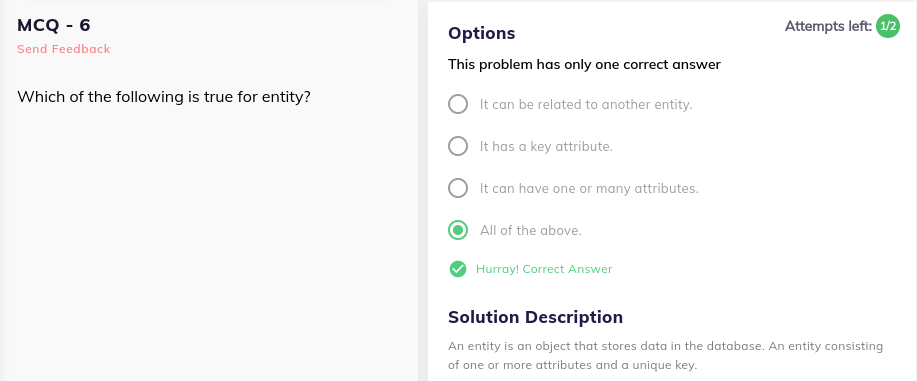The image size is (917, 381).
Task: Click the solution description paragraph
Action: pyautogui.click(x=666, y=356)
